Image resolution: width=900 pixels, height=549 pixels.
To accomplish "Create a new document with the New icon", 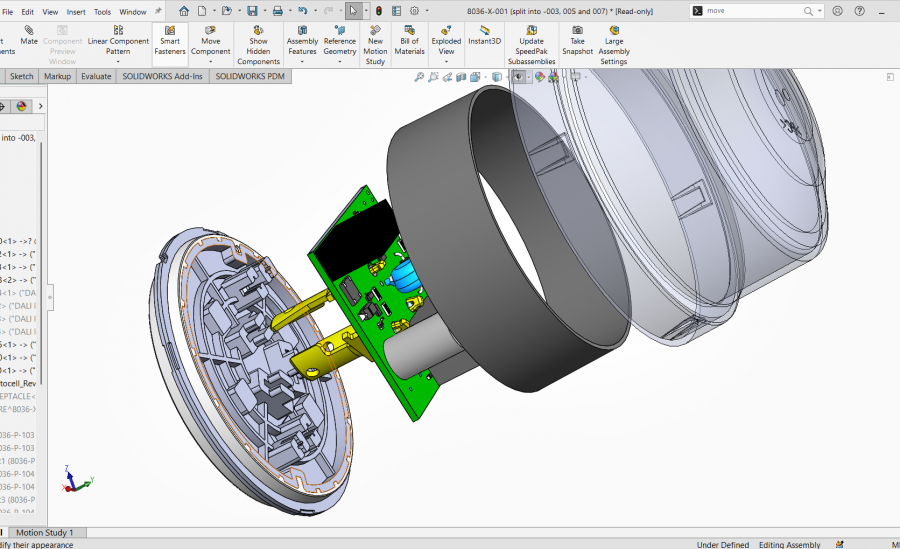I will click(x=202, y=11).
